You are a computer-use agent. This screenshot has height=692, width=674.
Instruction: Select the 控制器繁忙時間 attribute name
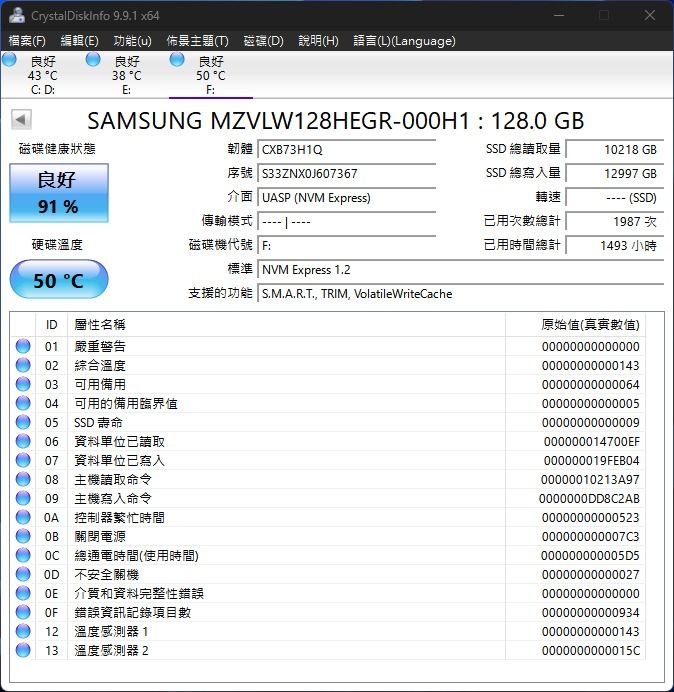[119, 517]
